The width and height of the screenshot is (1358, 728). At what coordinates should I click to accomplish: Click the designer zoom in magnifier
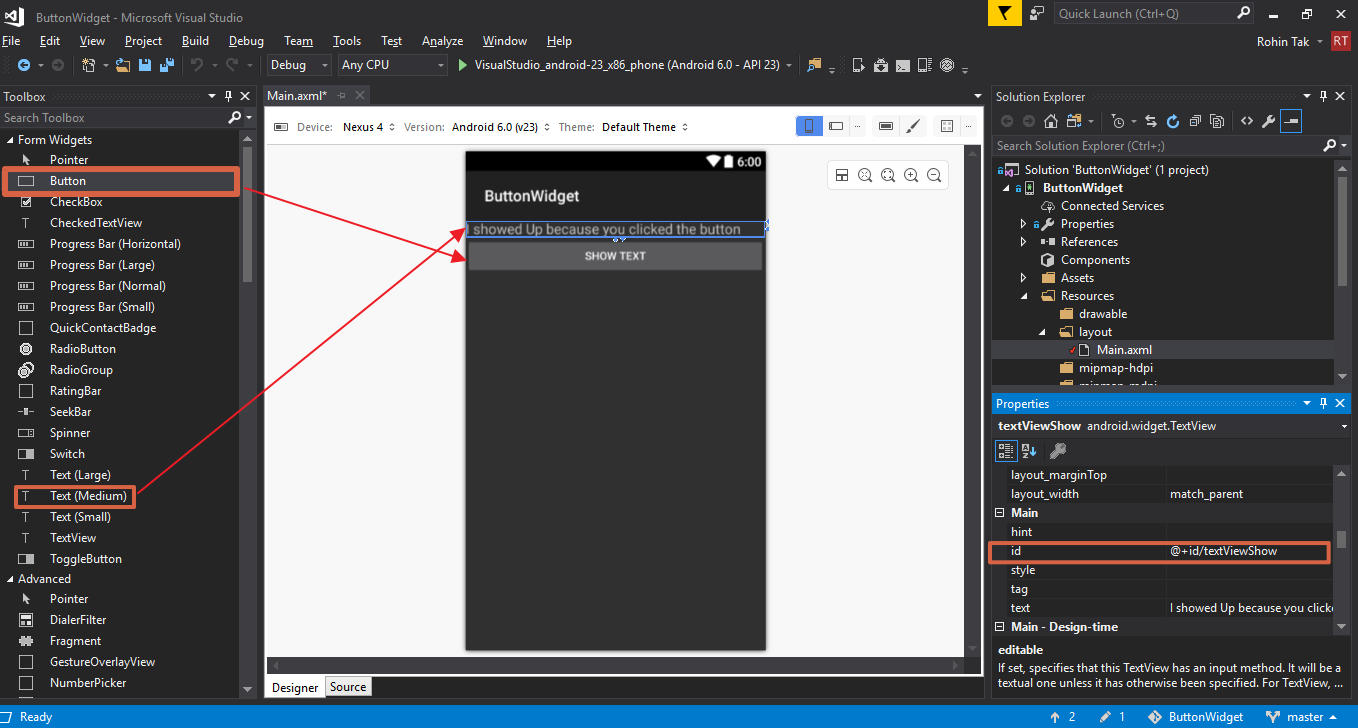pos(911,175)
